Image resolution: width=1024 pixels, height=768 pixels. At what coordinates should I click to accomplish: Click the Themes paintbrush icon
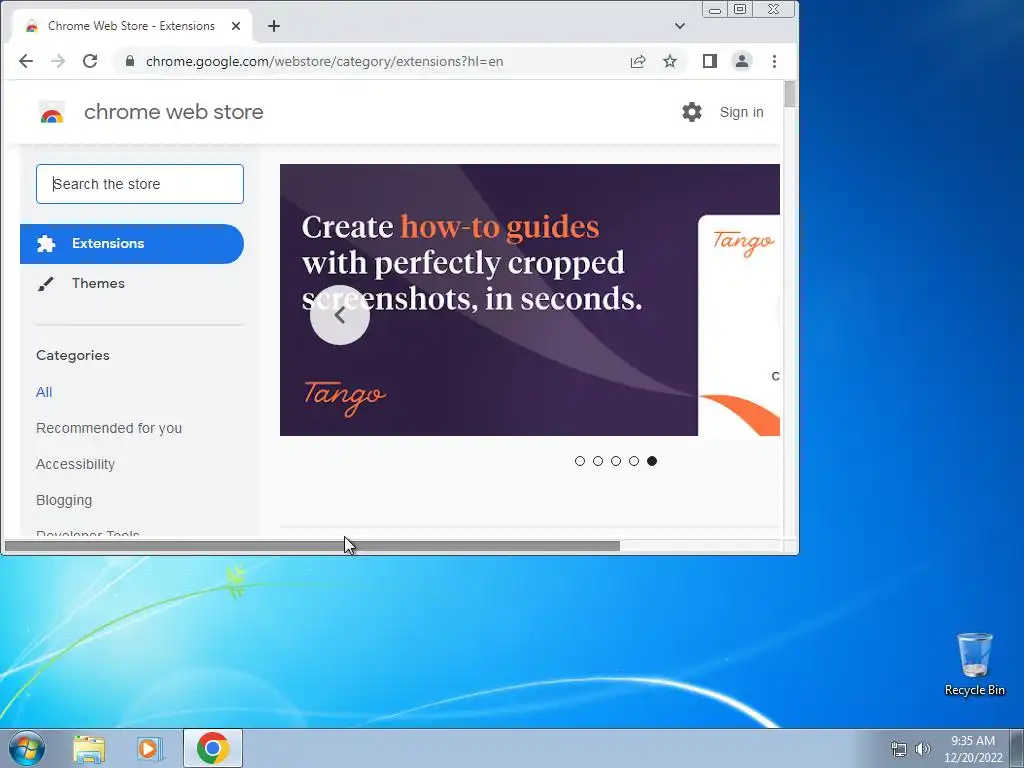pyautogui.click(x=45, y=283)
